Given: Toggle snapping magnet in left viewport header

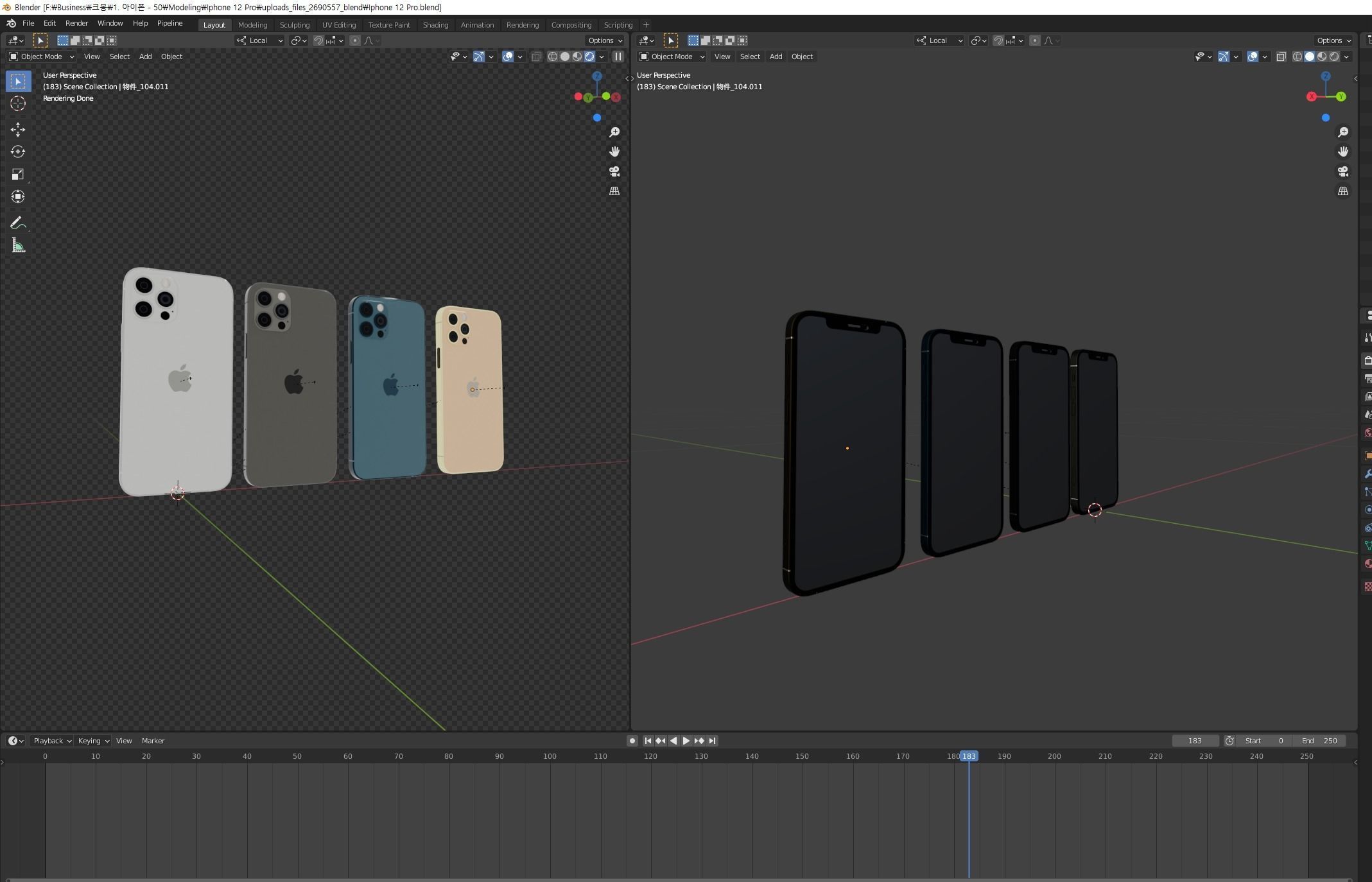Looking at the screenshot, I should pos(318,40).
